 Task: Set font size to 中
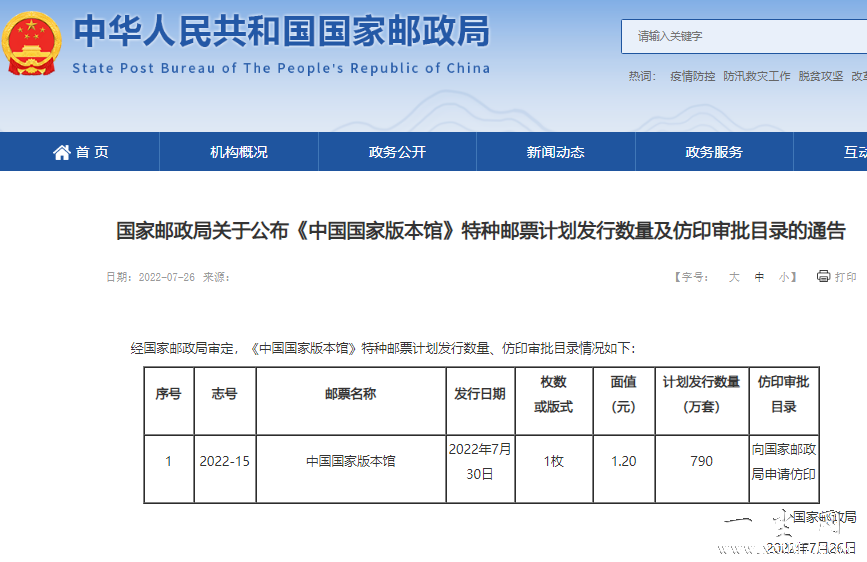759,277
